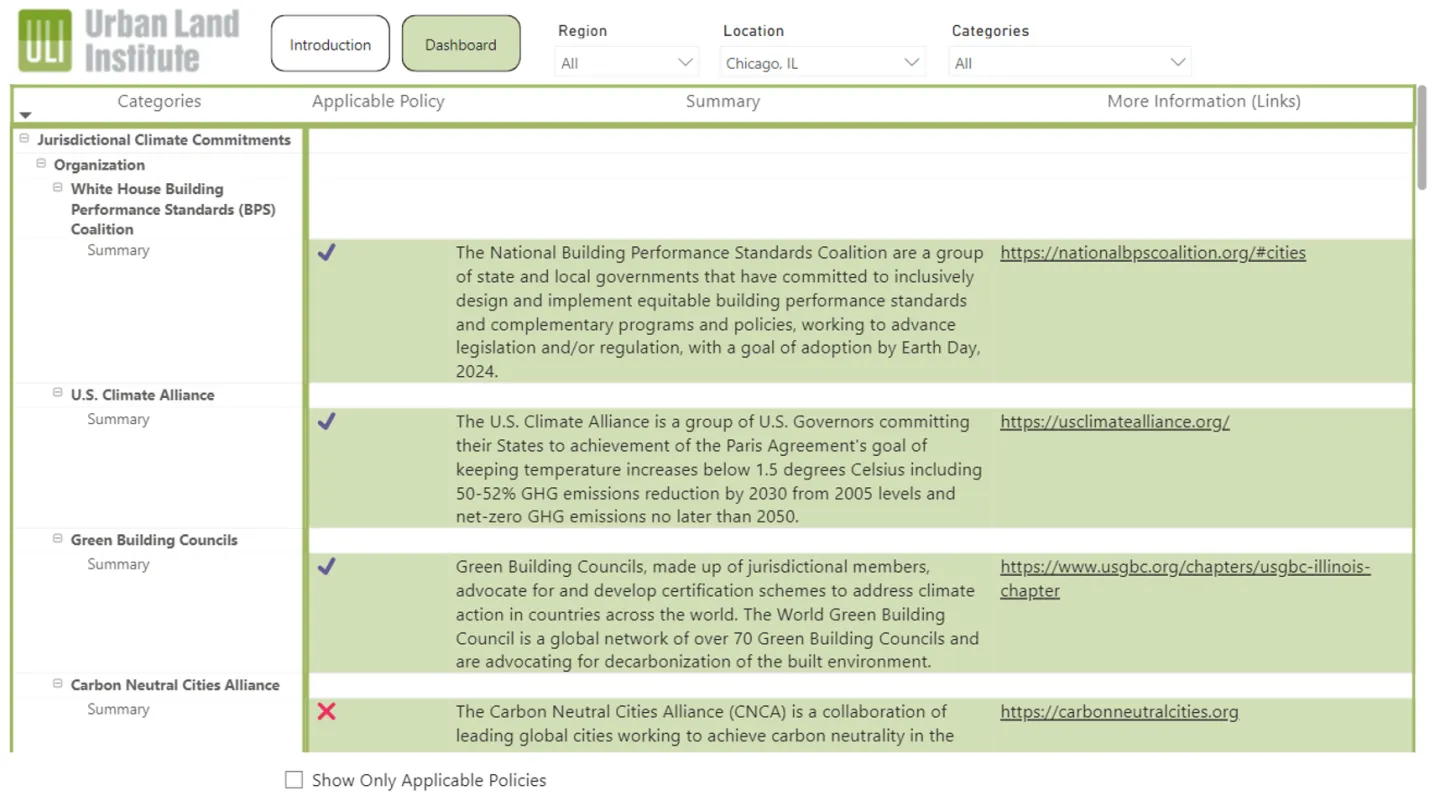
Task: Select the Summary row under White House BPS Coalition
Action: [118, 250]
